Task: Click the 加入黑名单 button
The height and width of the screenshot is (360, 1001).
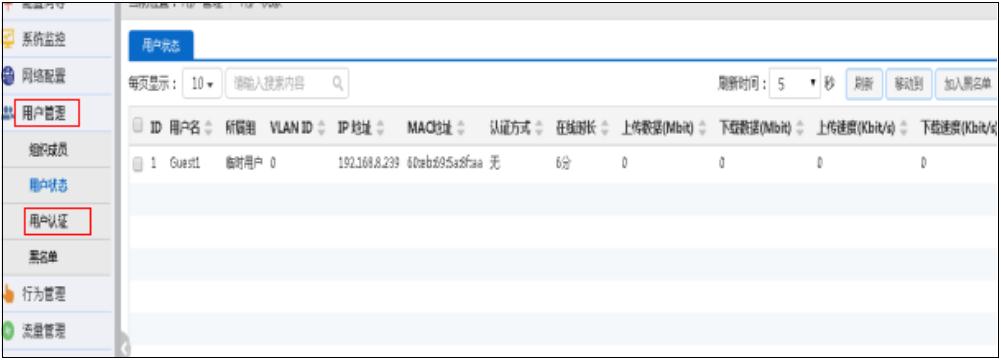Action: tap(966, 84)
